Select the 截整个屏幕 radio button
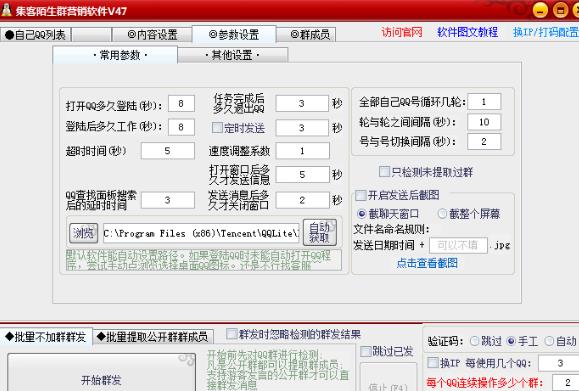Screen dimensions: 579x391 tap(442, 213)
